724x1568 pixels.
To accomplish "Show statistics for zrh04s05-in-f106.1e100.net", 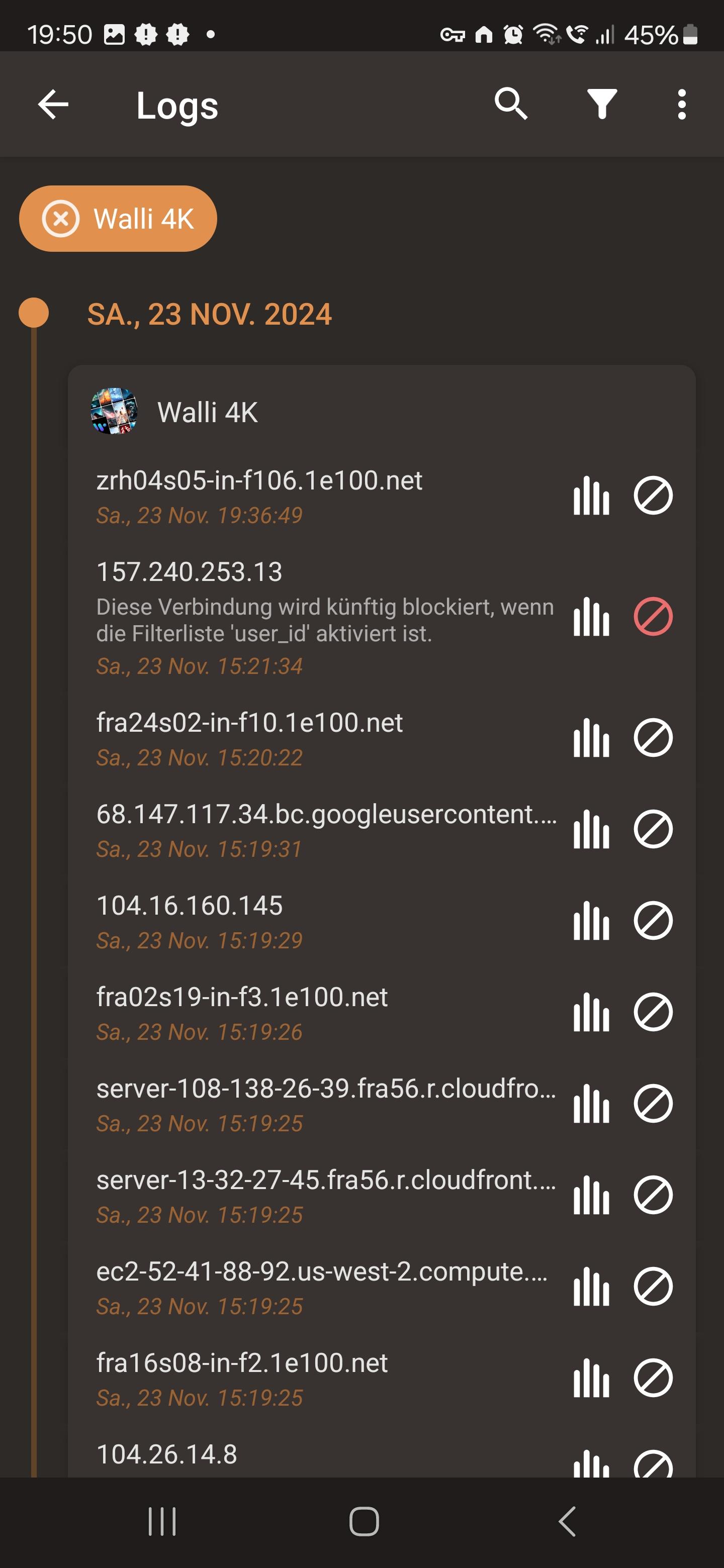I will click(591, 496).
